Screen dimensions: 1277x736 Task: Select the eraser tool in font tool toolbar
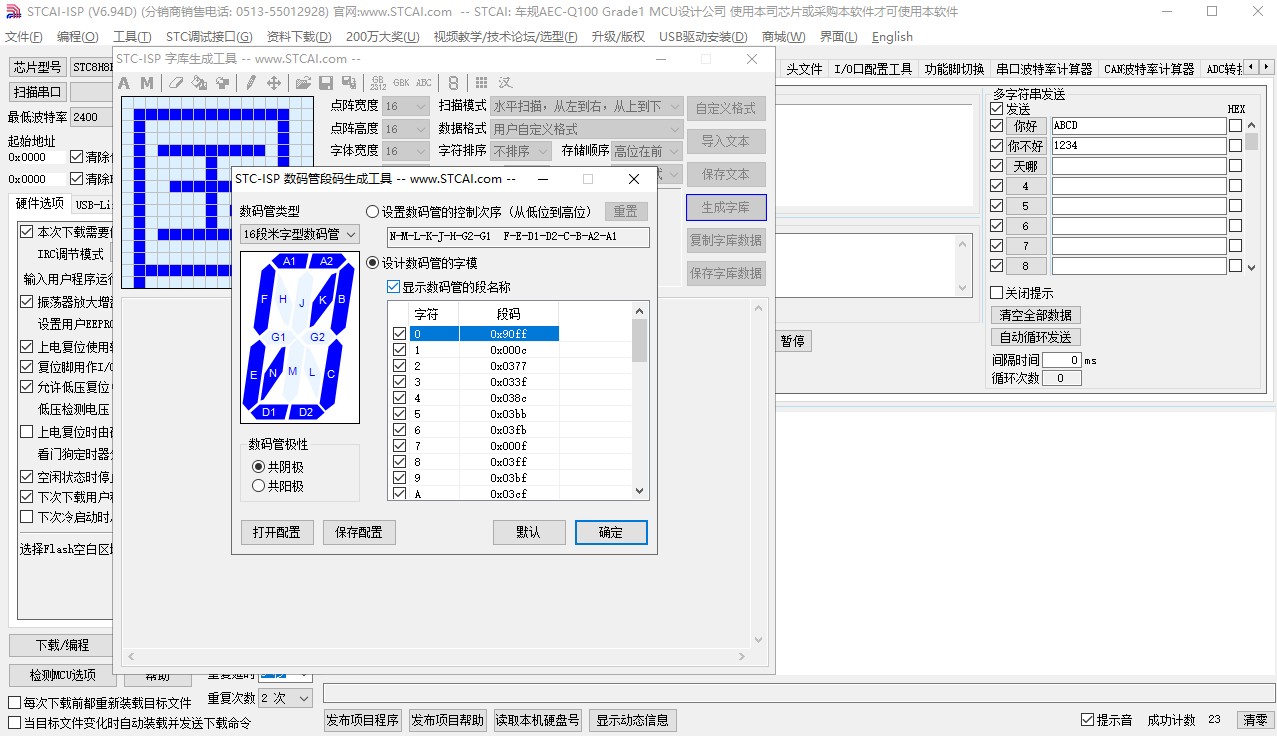pos(176,83)
